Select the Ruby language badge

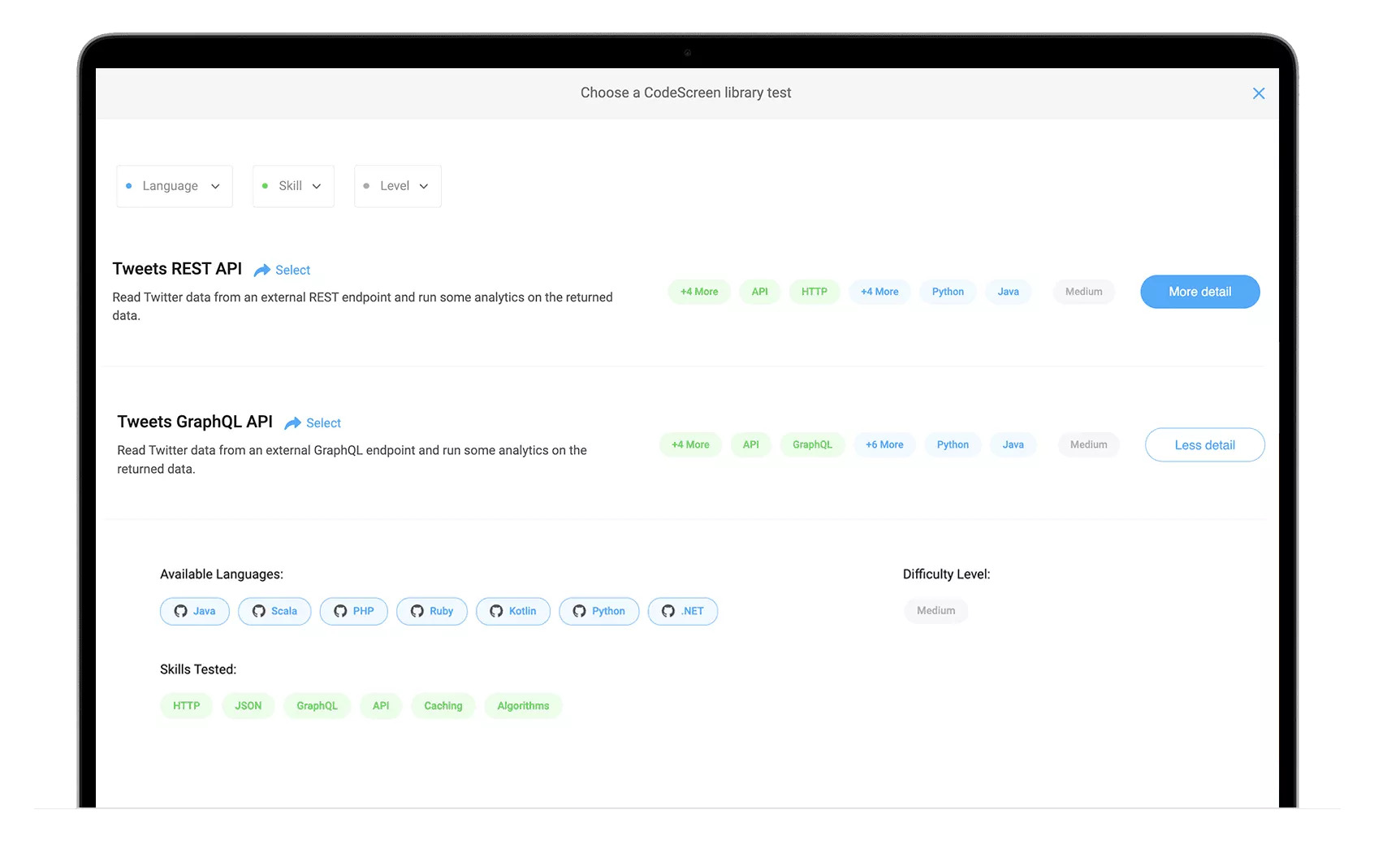click(x=431, y=611)
